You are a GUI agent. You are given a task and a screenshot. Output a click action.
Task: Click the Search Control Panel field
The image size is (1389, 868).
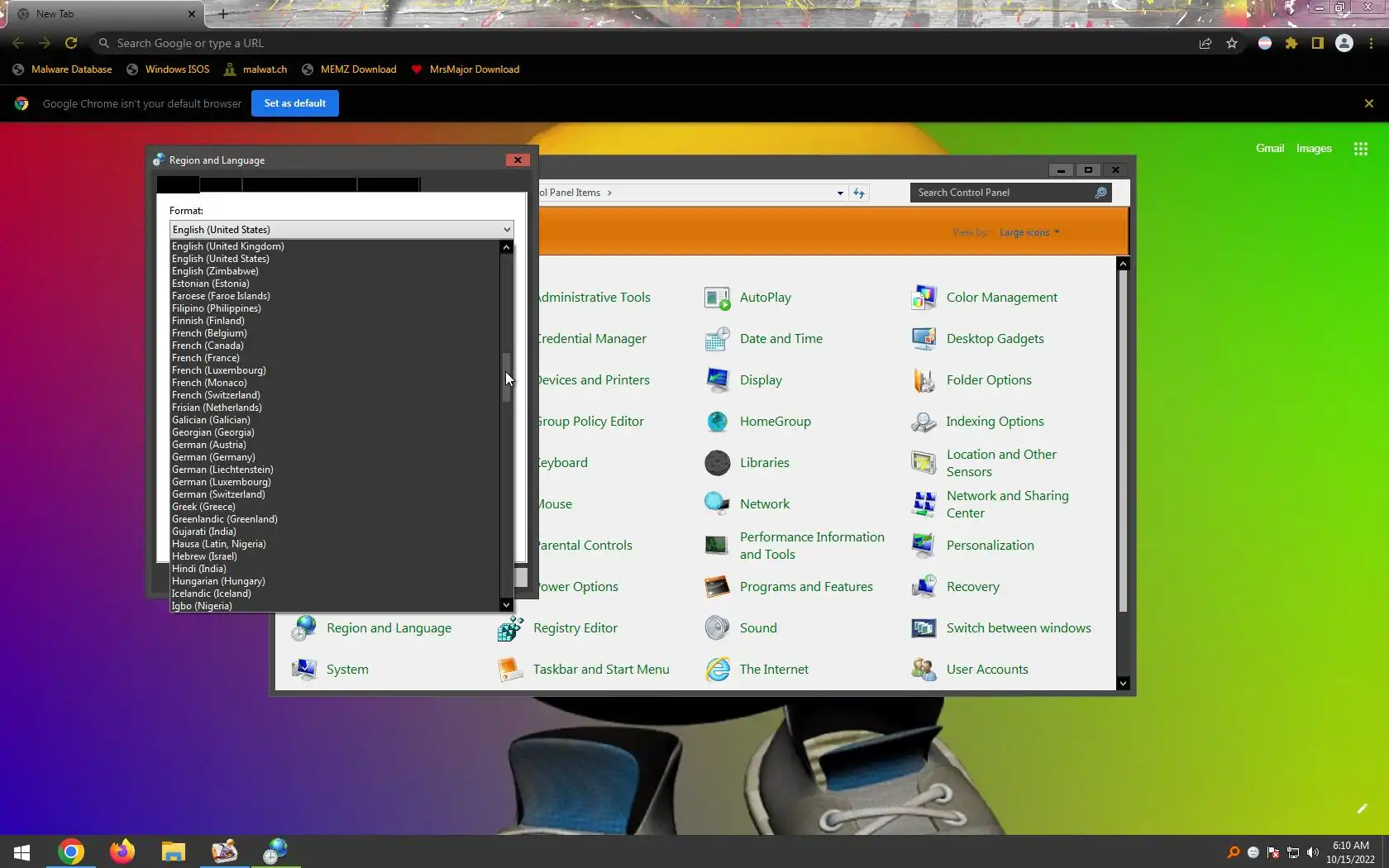[x=1010, y=193]
